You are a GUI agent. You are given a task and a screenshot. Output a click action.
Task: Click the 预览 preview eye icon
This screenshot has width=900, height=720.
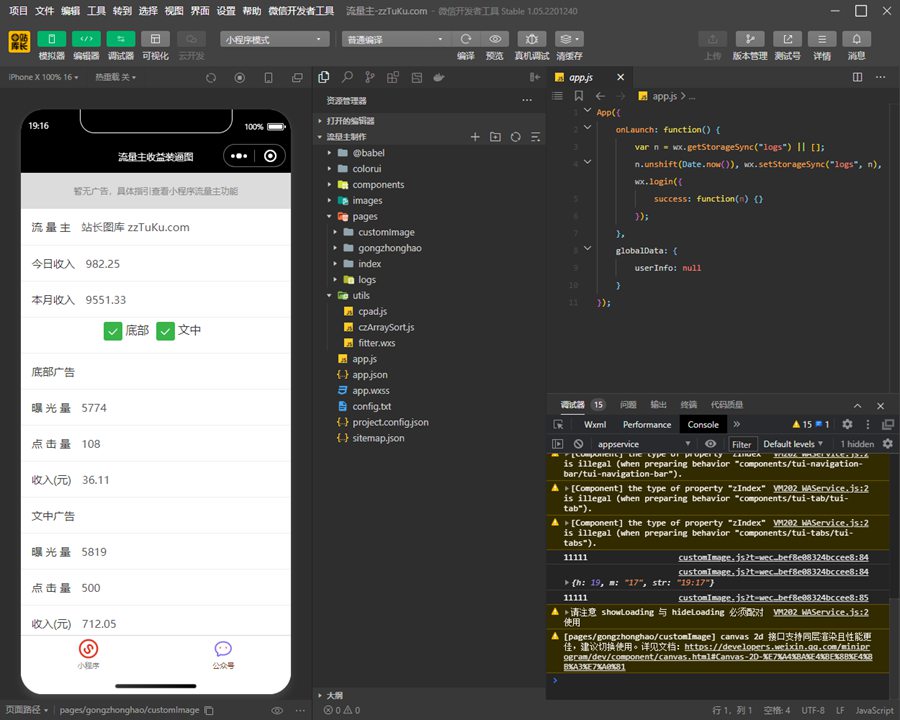click(495, 39)
